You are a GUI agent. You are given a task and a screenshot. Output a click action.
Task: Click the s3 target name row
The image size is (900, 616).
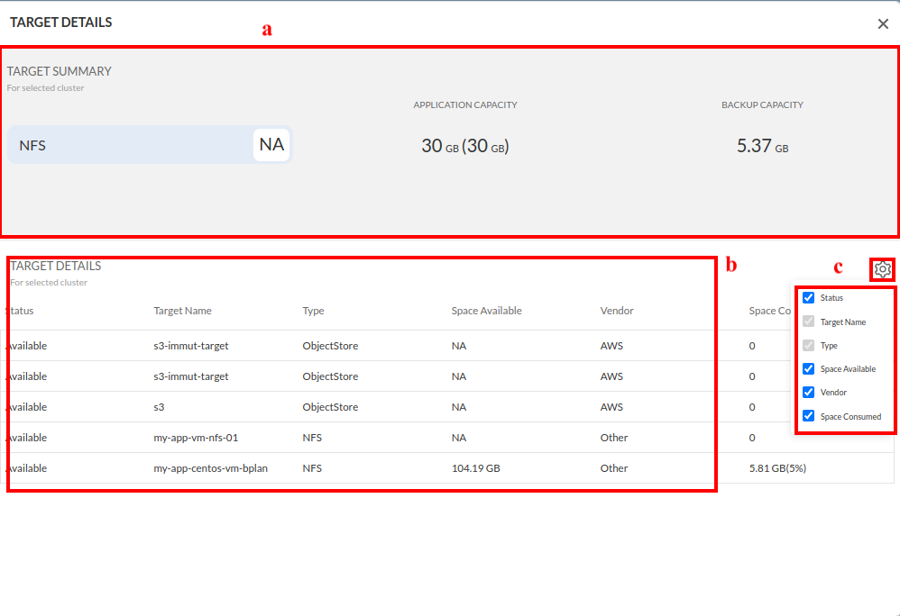[160, 407]
